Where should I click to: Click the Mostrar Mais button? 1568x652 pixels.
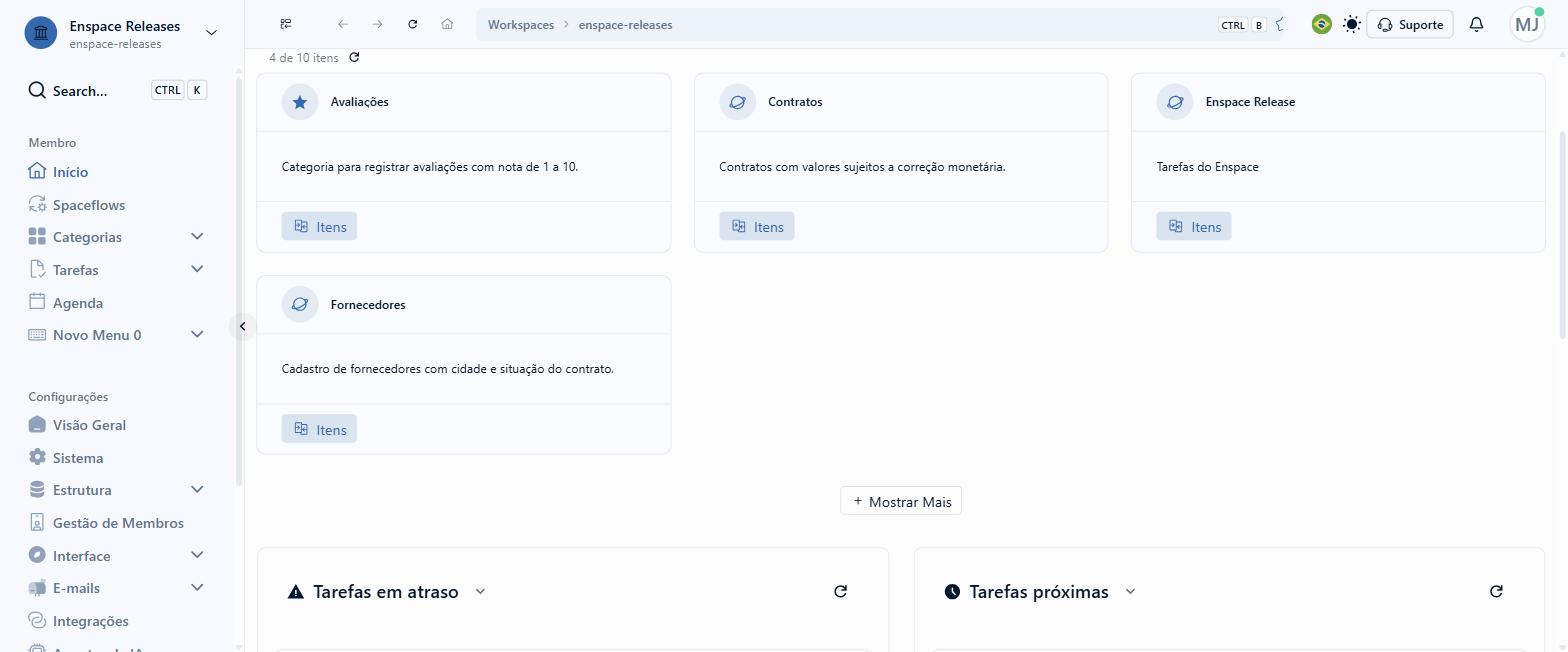point(901,501)
